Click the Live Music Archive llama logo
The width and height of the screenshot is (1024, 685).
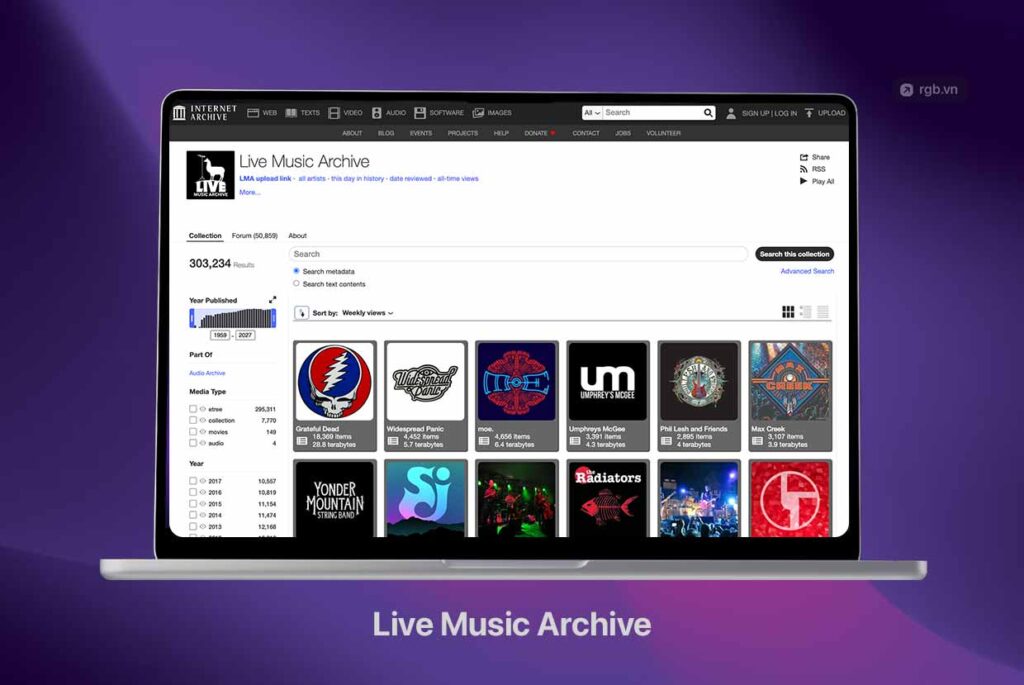(210, 175)
